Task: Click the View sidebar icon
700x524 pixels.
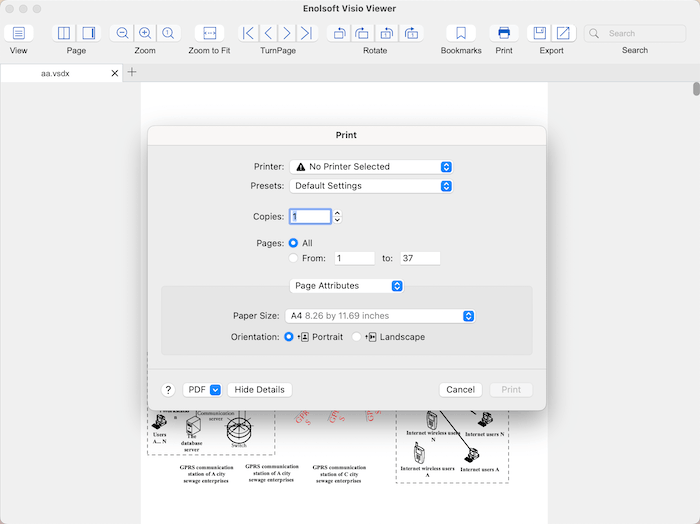Action: 18,33
